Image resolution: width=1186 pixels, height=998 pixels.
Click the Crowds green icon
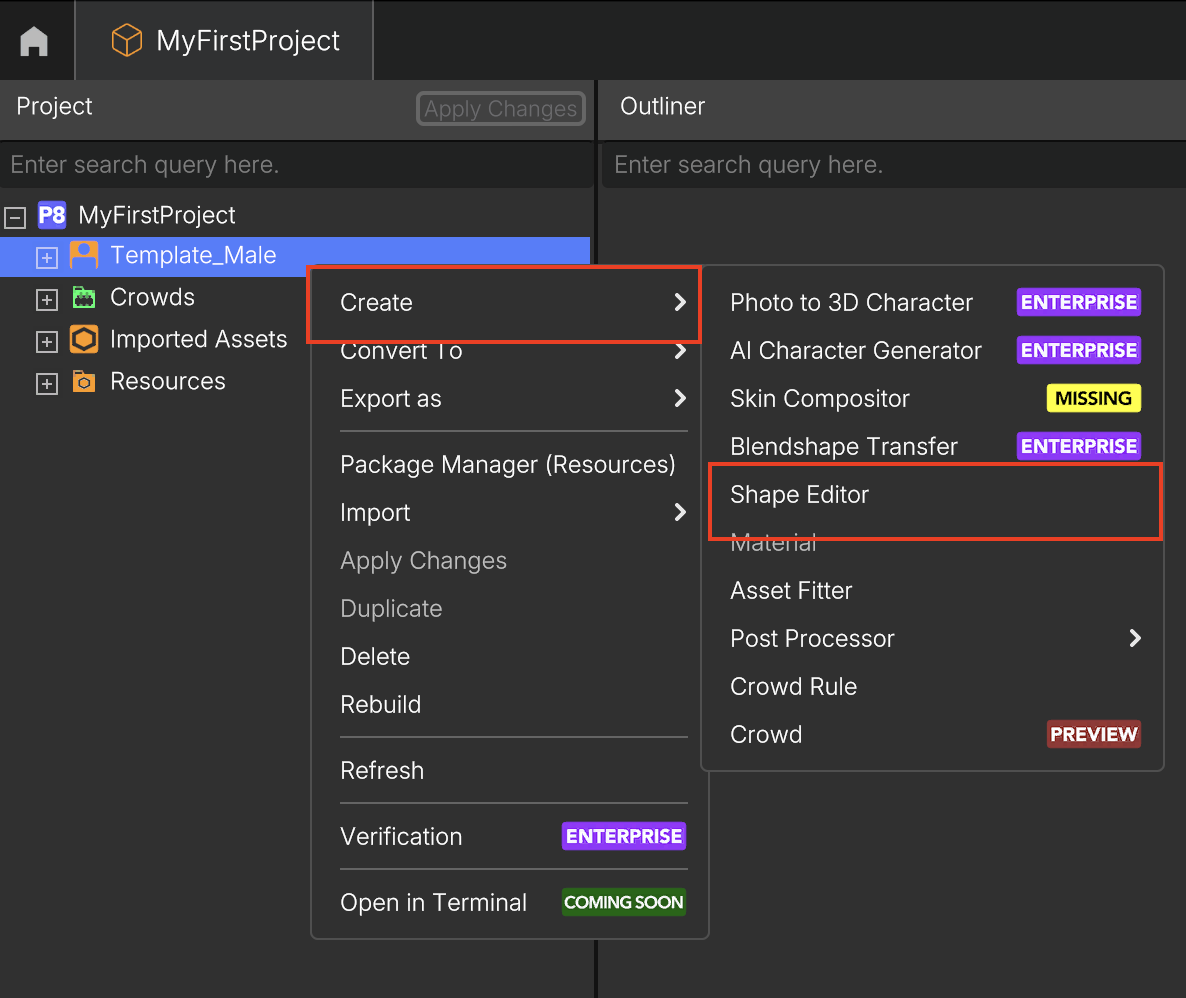(84, 297)
